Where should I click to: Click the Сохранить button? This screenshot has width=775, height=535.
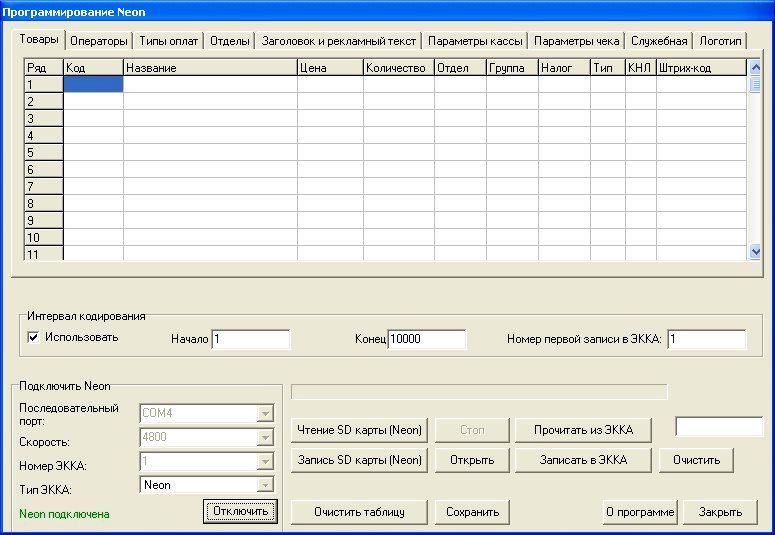tap(472, 512)
